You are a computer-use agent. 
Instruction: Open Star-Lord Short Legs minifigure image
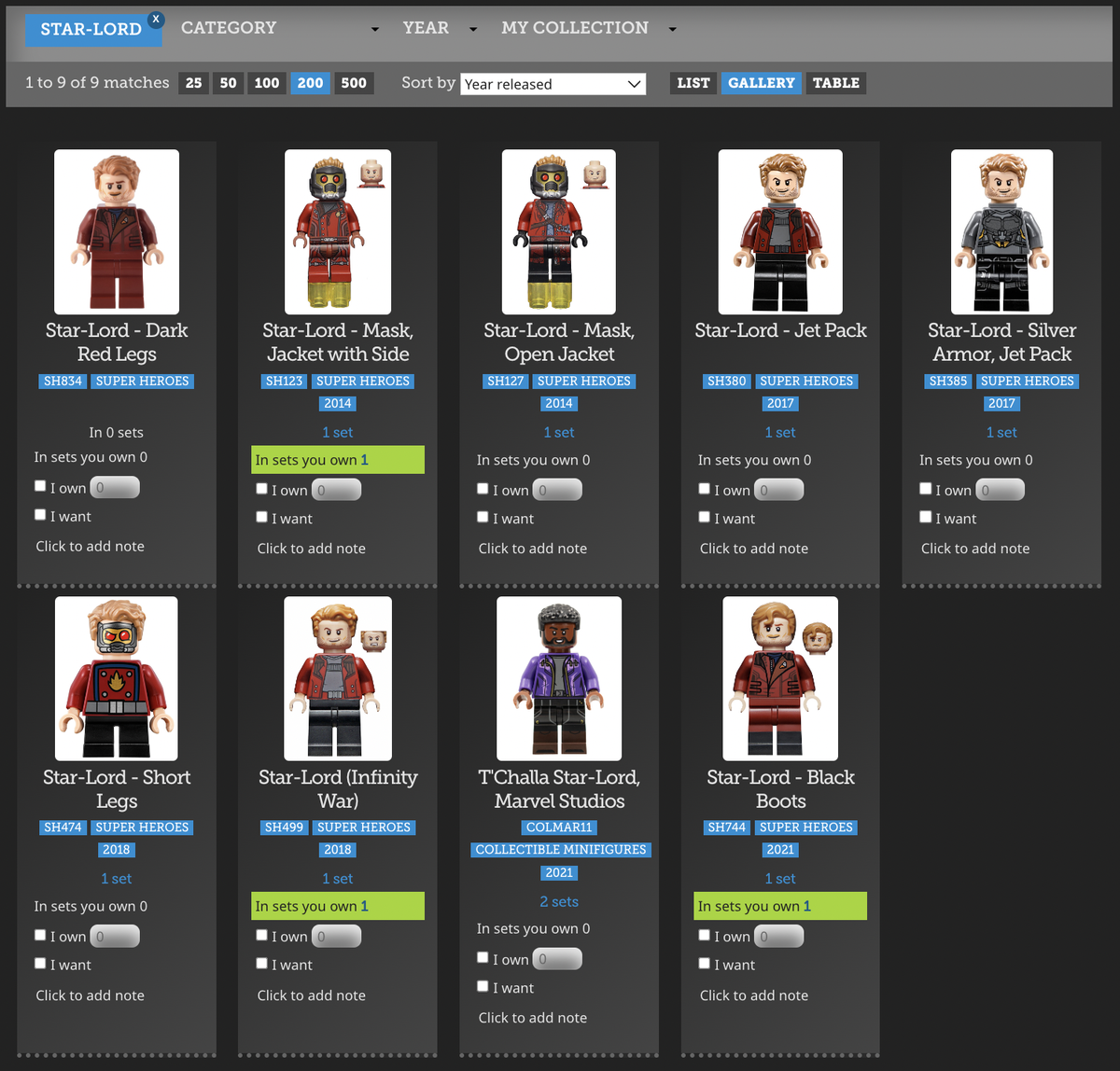pos(117,678)
